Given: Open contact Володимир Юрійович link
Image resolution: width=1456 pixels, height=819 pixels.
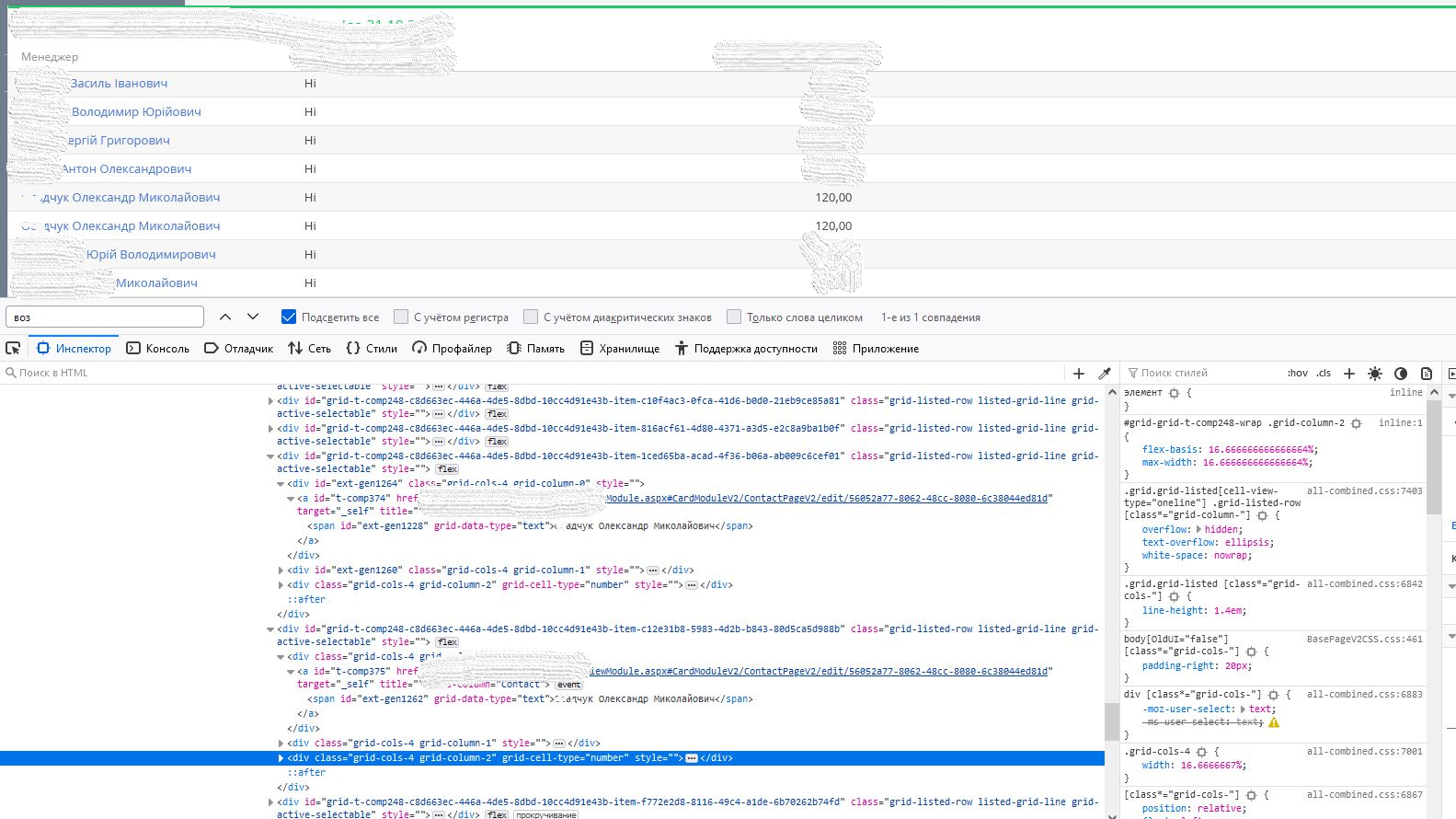Looking at the screenshot, I should tap(136, 111).
